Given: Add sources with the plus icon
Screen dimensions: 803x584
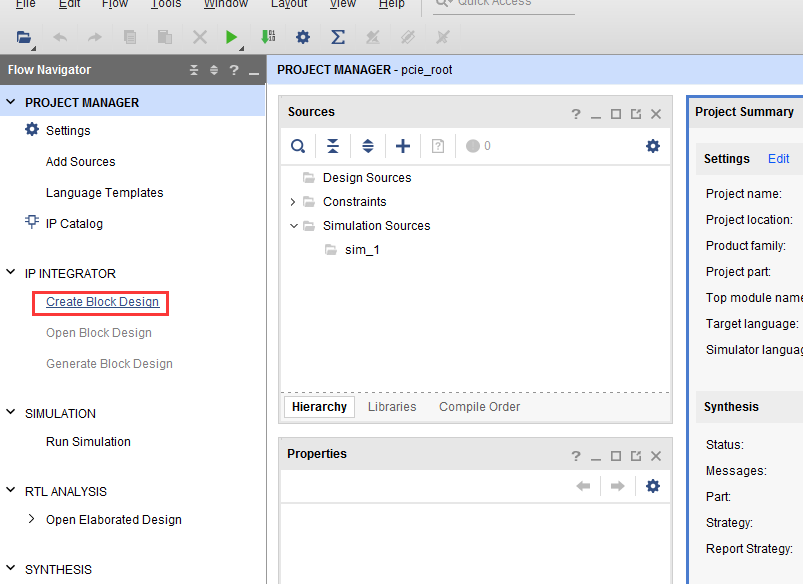Looking at the screenshot, I should (x=403, y=146).
